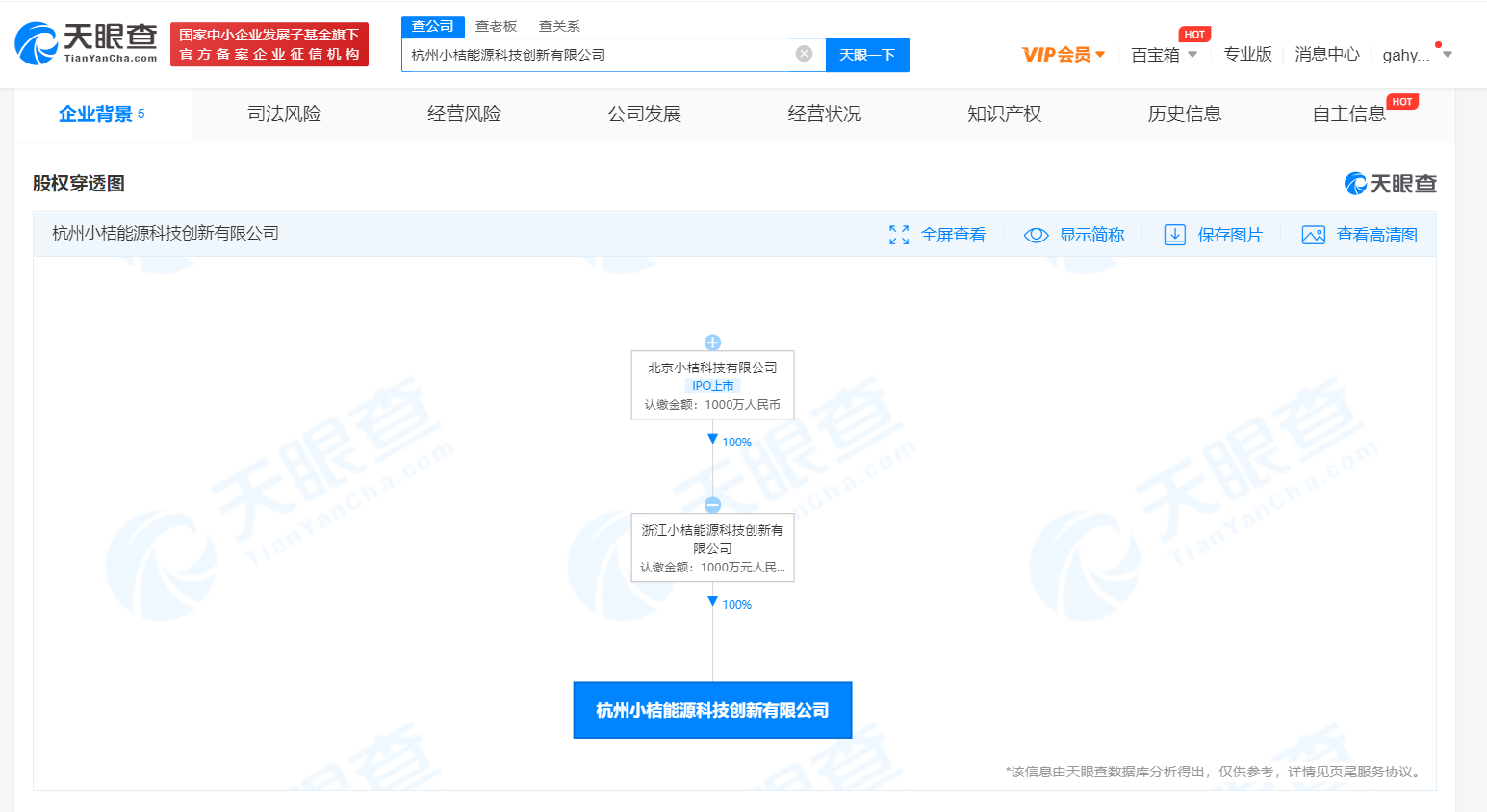This screenshot has height=812, width=1487.
Task: Open the VIP会员 dropdown menu
Action: tap(1063, 55)
